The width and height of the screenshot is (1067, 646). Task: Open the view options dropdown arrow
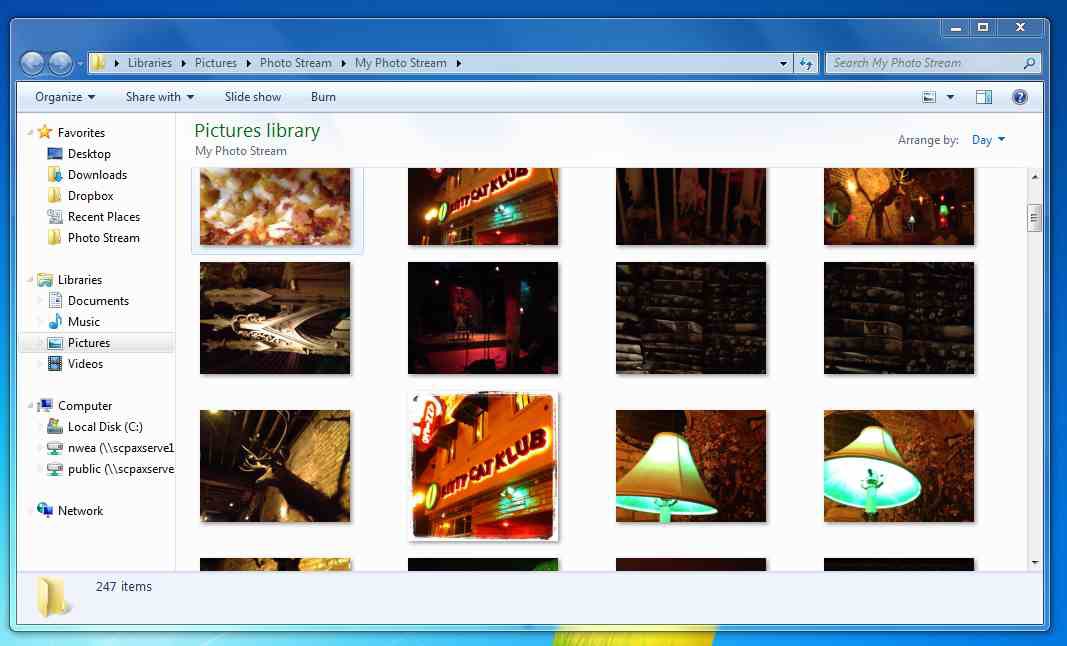point(951,97)
